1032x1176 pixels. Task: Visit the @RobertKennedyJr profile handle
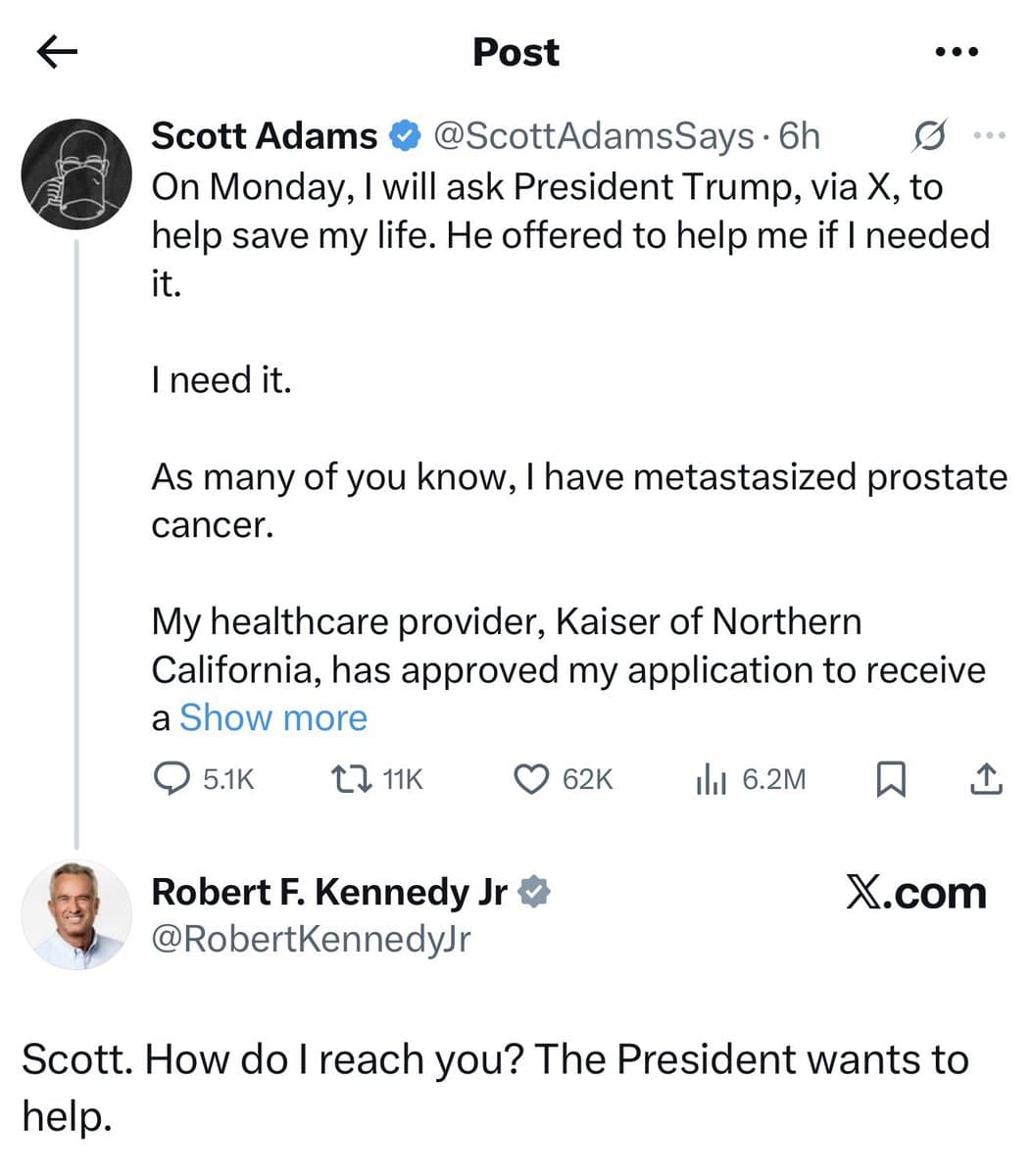click(x=311, y=939)
